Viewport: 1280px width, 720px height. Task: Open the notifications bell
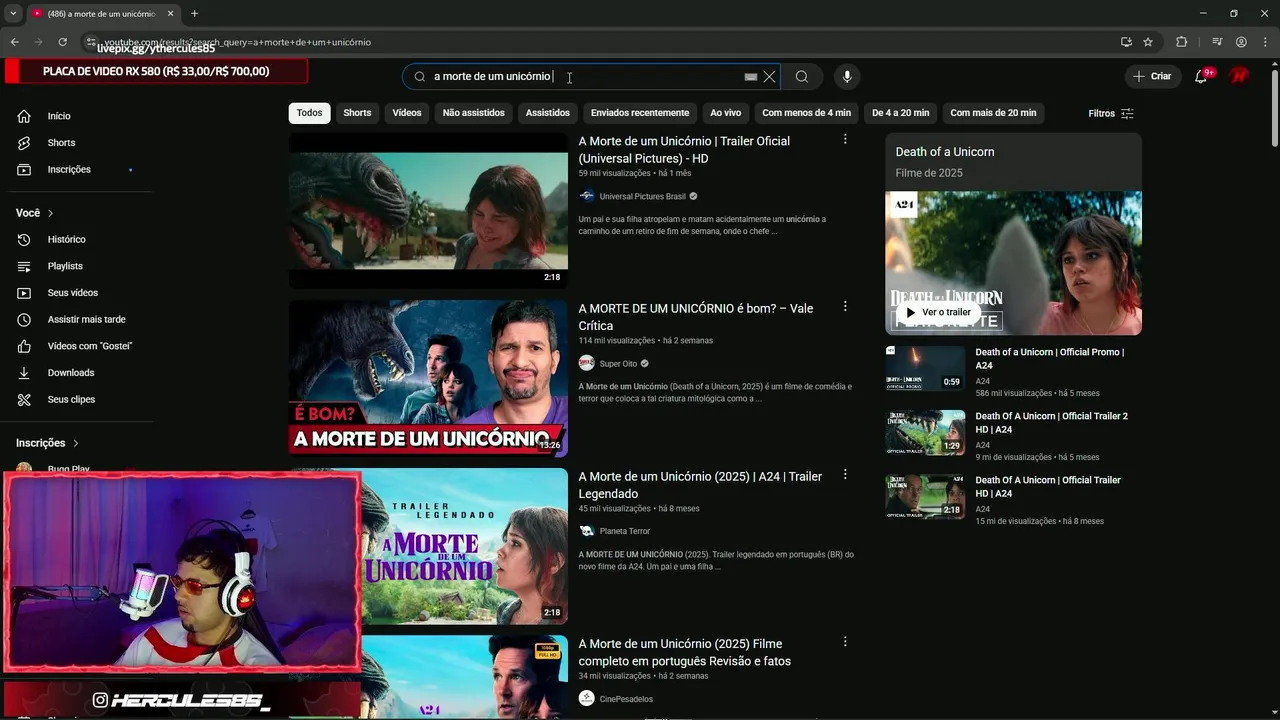[x=1202, y=77]
